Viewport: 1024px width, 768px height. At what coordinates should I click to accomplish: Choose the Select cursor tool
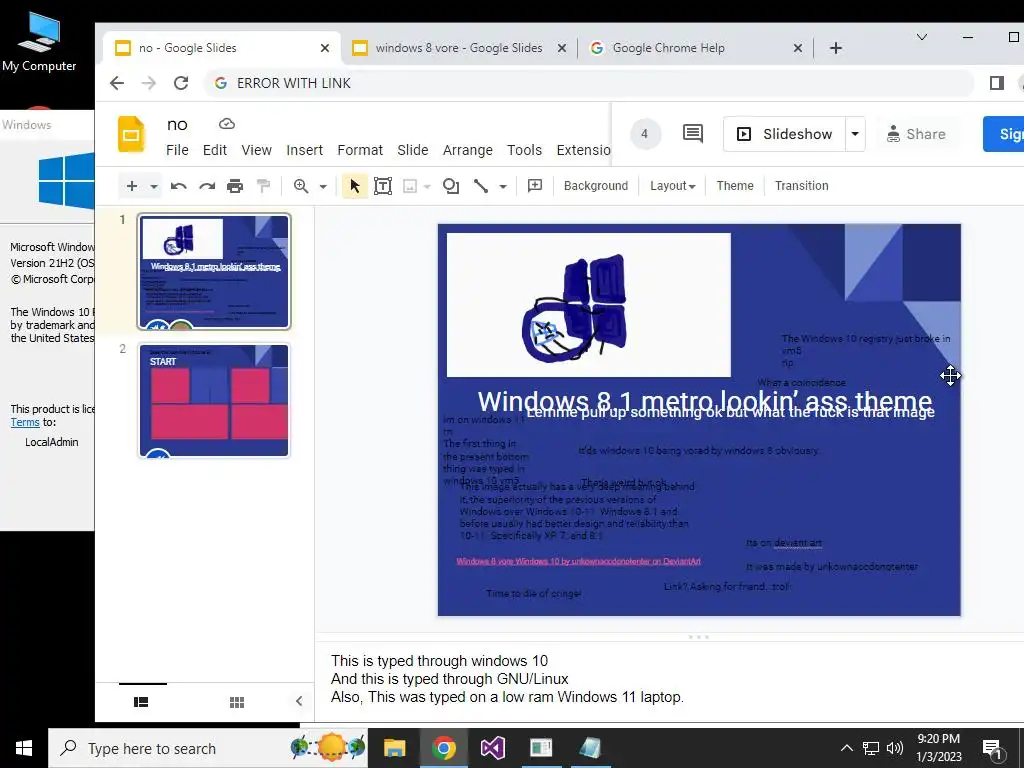(355, 186)
